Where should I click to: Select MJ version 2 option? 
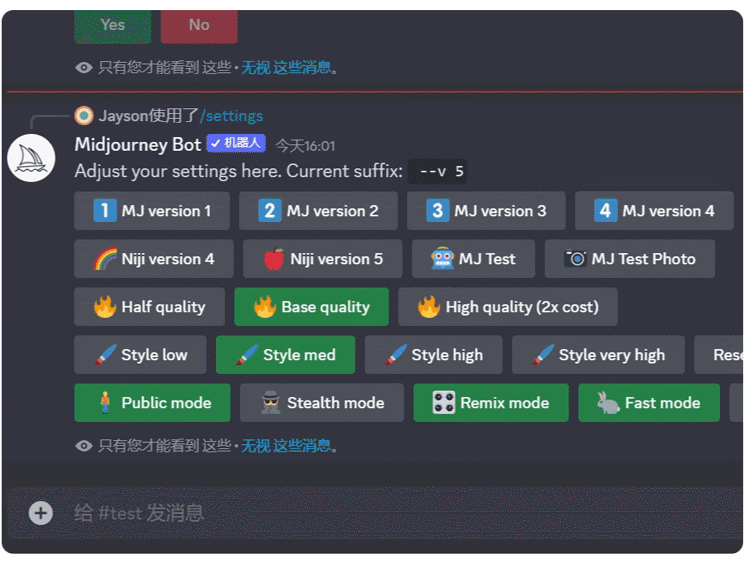318,211
